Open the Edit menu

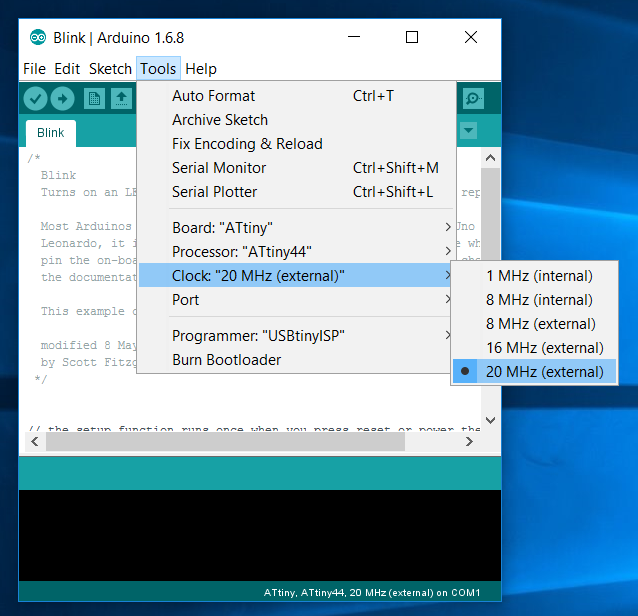tap(67, 69)
